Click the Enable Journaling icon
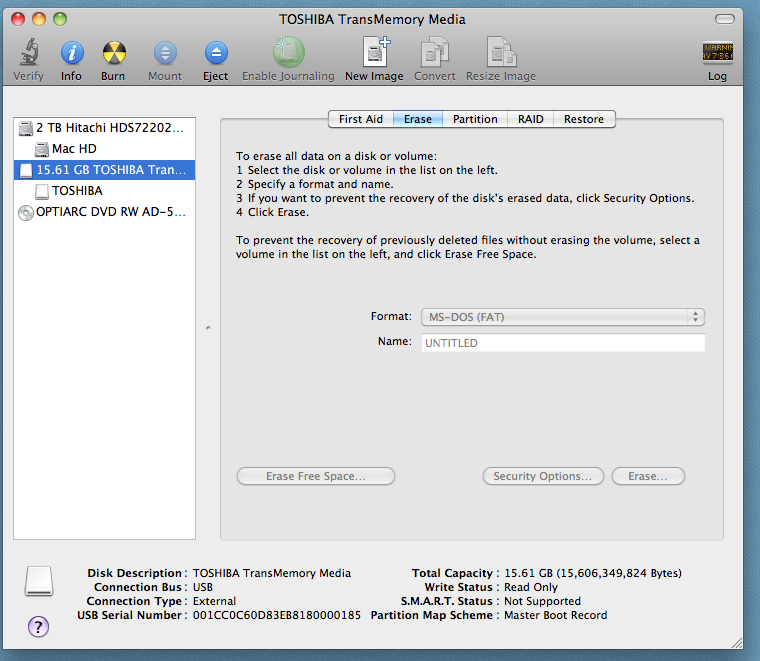The width and height of the screenshot is (760, 661). 288,52
